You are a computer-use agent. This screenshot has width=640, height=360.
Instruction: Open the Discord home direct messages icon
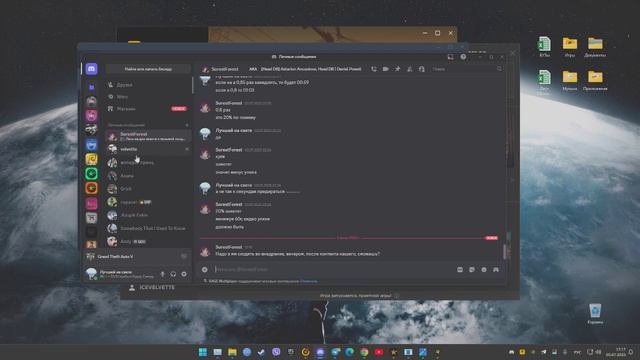click(91, 69)
